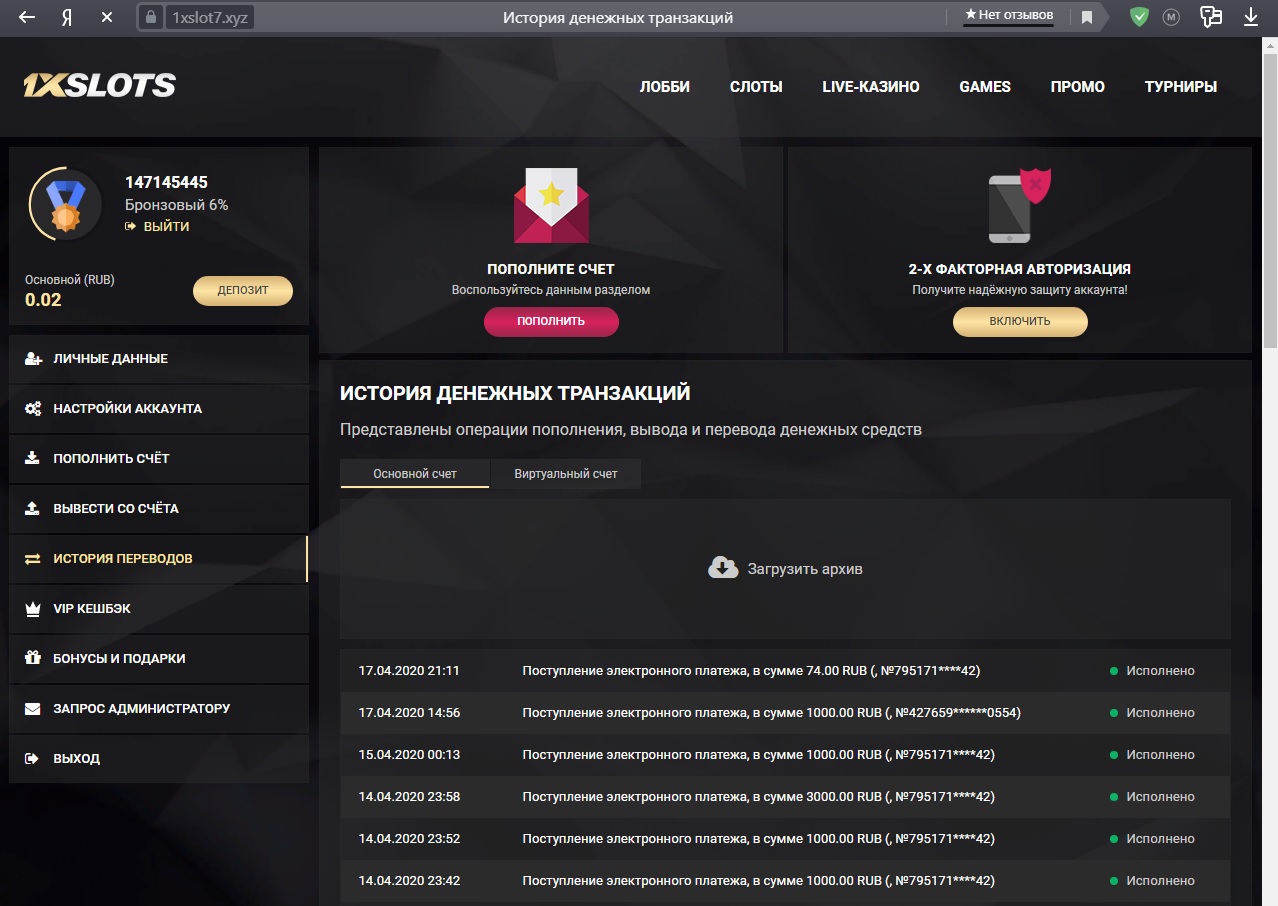Click the 3000.00 RUB payment description
Screen dimensions: 1278x906
pos(758,797)
